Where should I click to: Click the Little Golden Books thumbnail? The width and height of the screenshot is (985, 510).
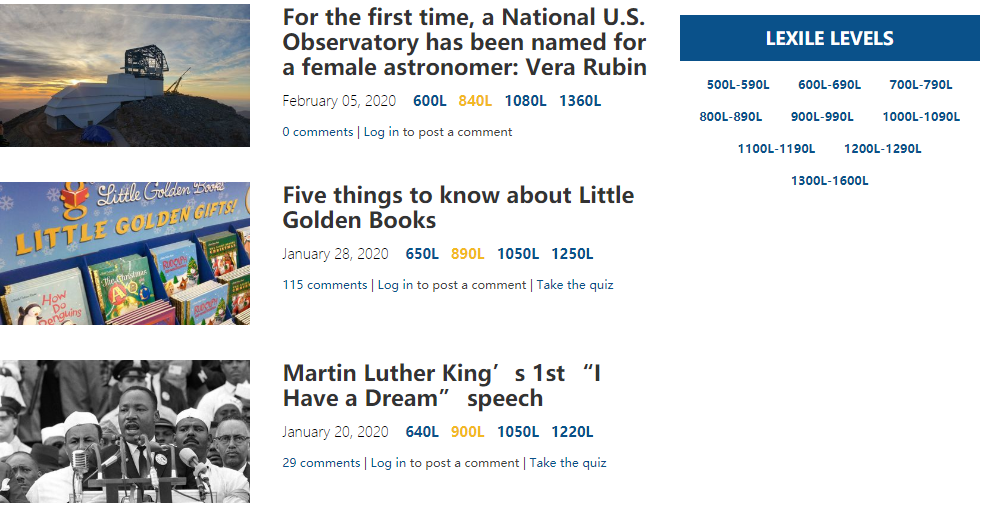[125, 253]
